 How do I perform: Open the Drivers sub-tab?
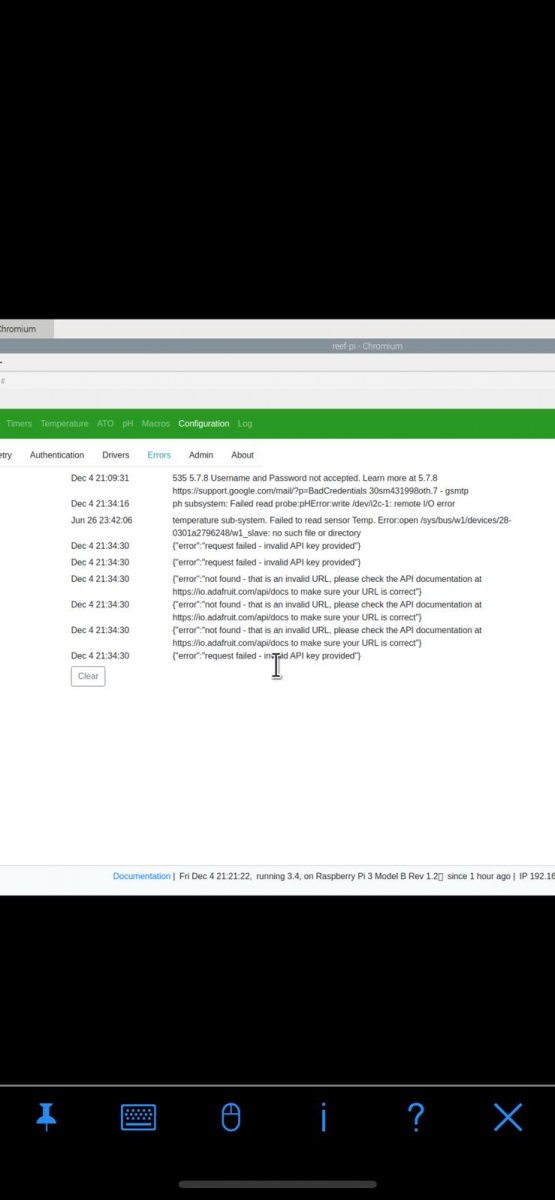pos(116,455)
